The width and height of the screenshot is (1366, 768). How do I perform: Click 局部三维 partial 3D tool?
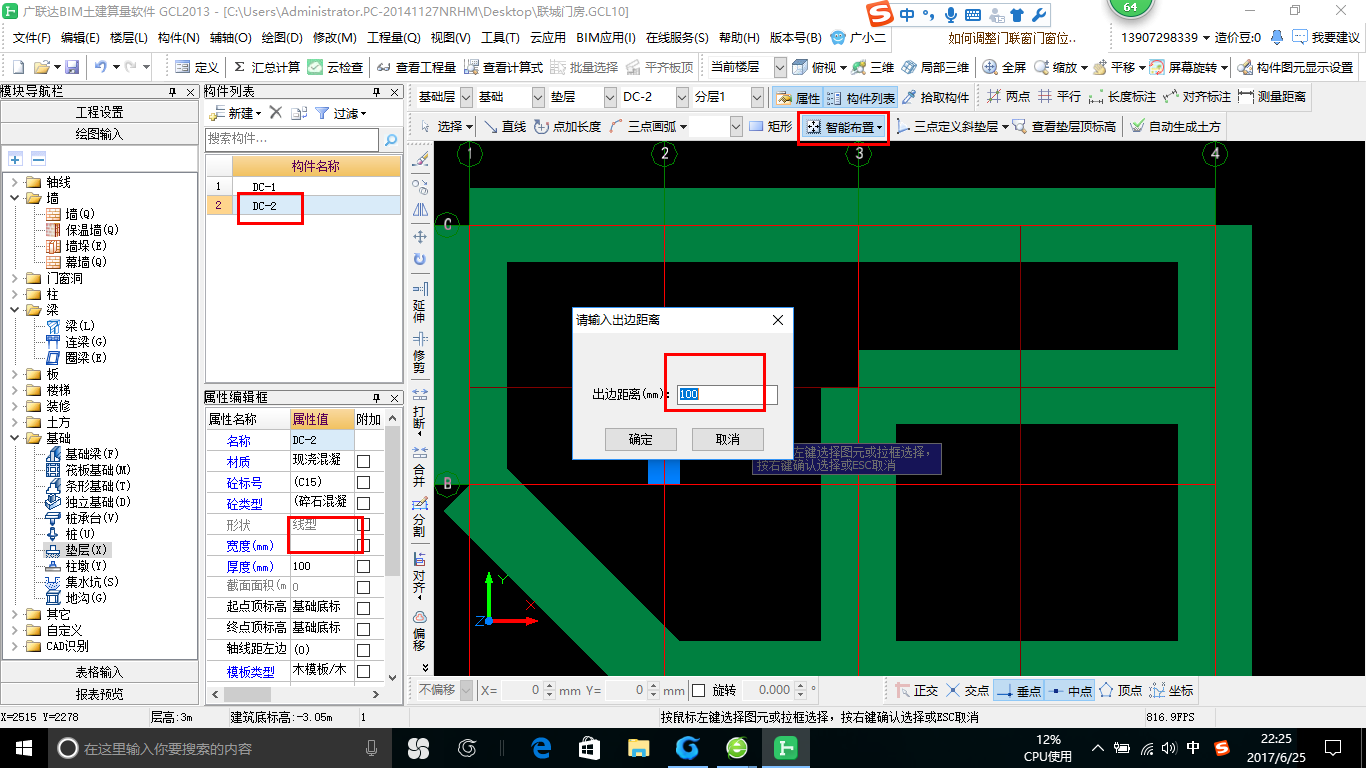(935, 67)
